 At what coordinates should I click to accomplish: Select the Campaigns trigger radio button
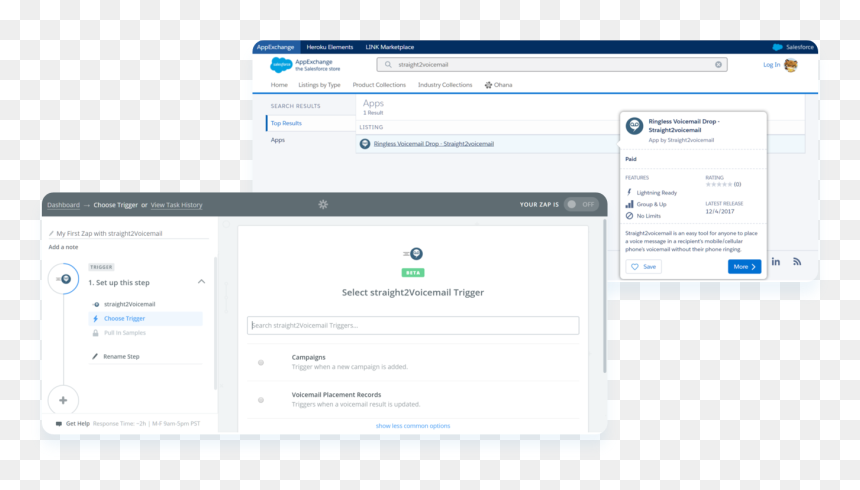261,363
